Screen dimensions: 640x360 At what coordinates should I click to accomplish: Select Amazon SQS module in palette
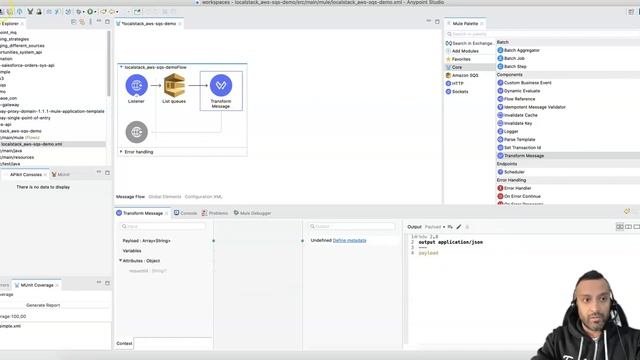[x=462, y=76]
